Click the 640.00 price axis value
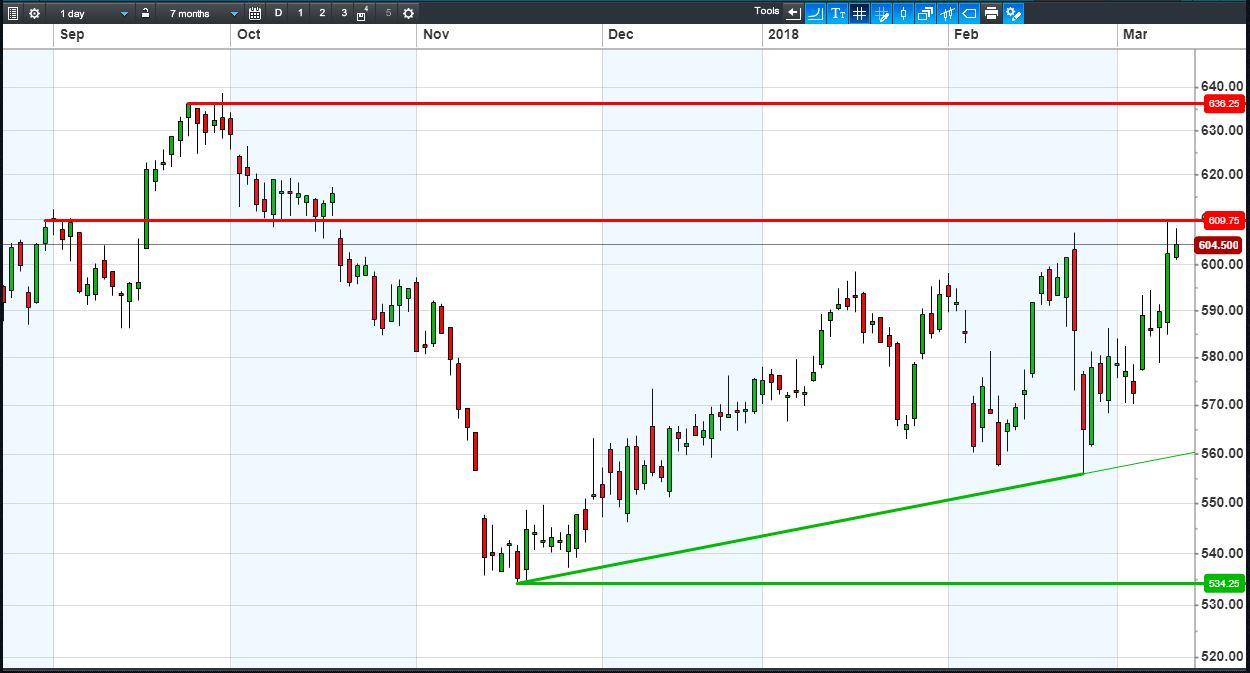Image resolution: width=1250 pixels, height=673 pixels. (x=1222, y=86)
